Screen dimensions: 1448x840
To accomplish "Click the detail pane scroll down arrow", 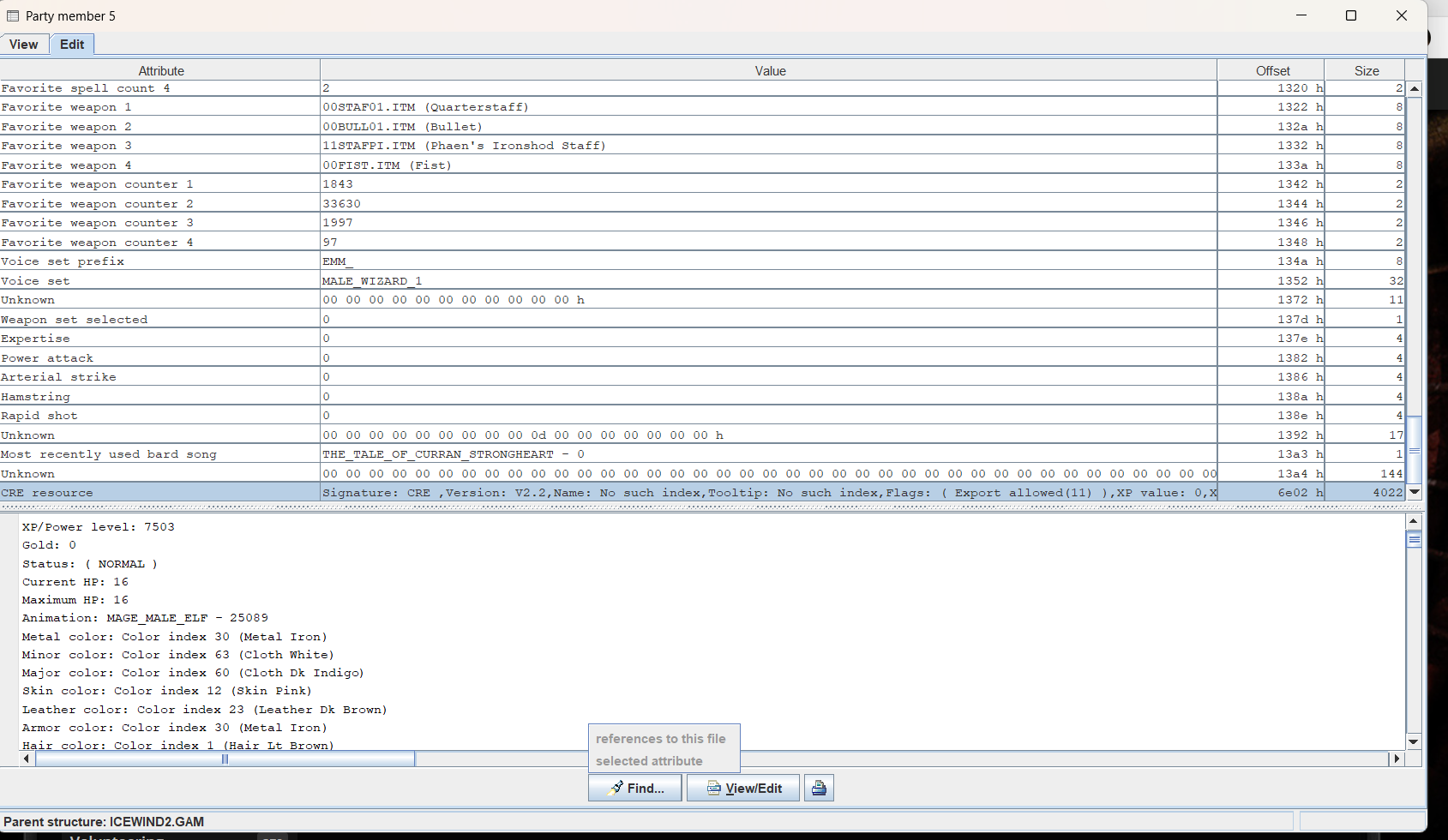I will [1414, 741].
